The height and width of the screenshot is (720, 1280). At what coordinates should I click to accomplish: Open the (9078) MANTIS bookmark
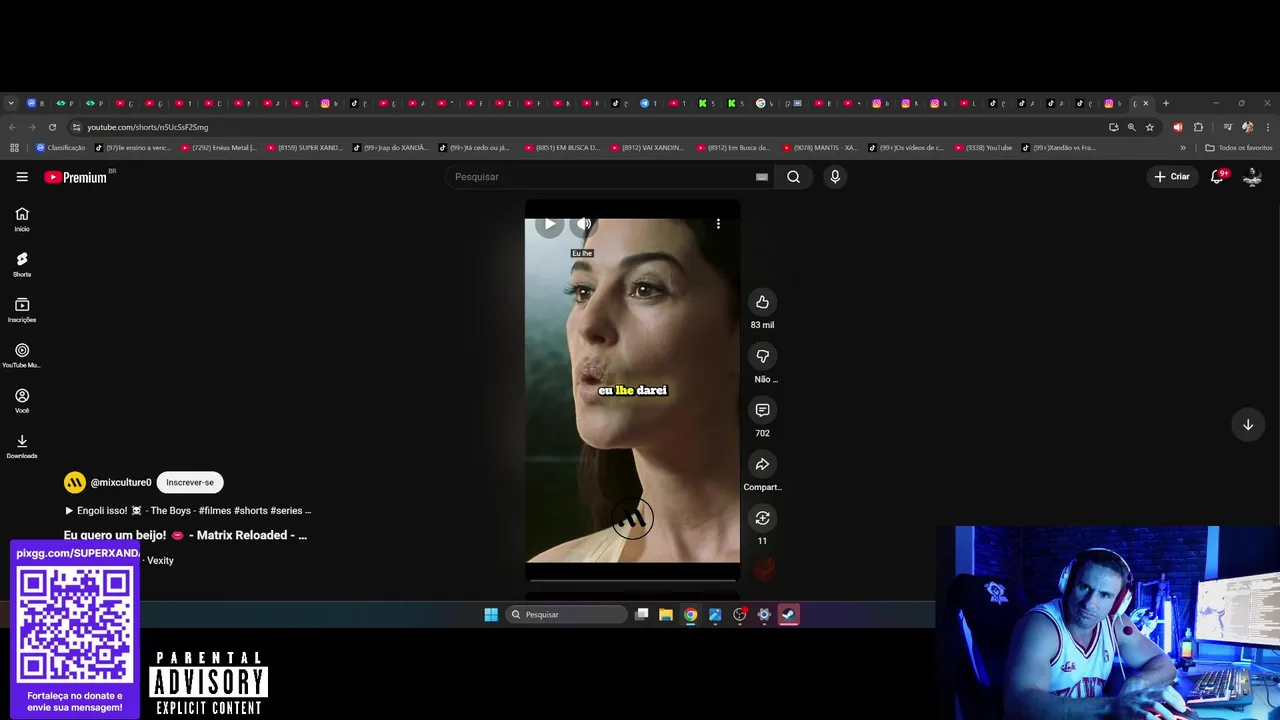point(821,148)
